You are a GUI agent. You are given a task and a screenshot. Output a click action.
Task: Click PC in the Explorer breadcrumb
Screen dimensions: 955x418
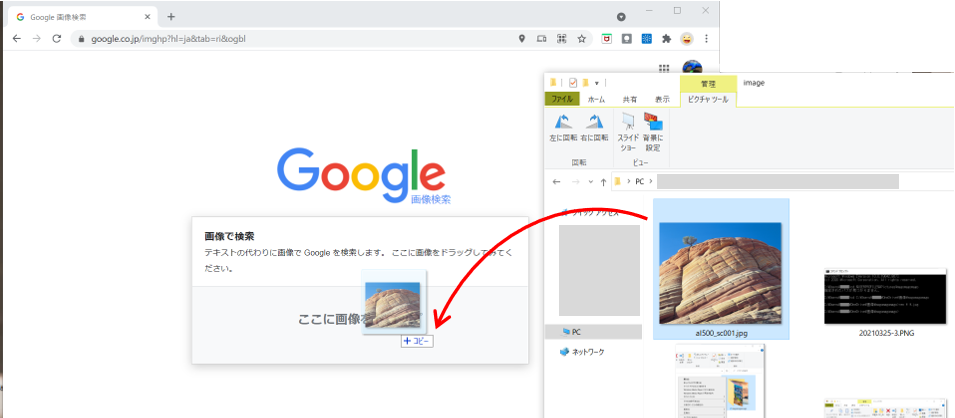640,182
